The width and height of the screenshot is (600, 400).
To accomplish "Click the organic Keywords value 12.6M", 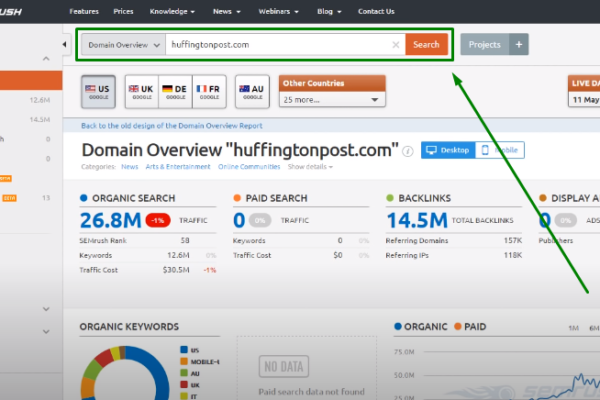I will (178, 255).
